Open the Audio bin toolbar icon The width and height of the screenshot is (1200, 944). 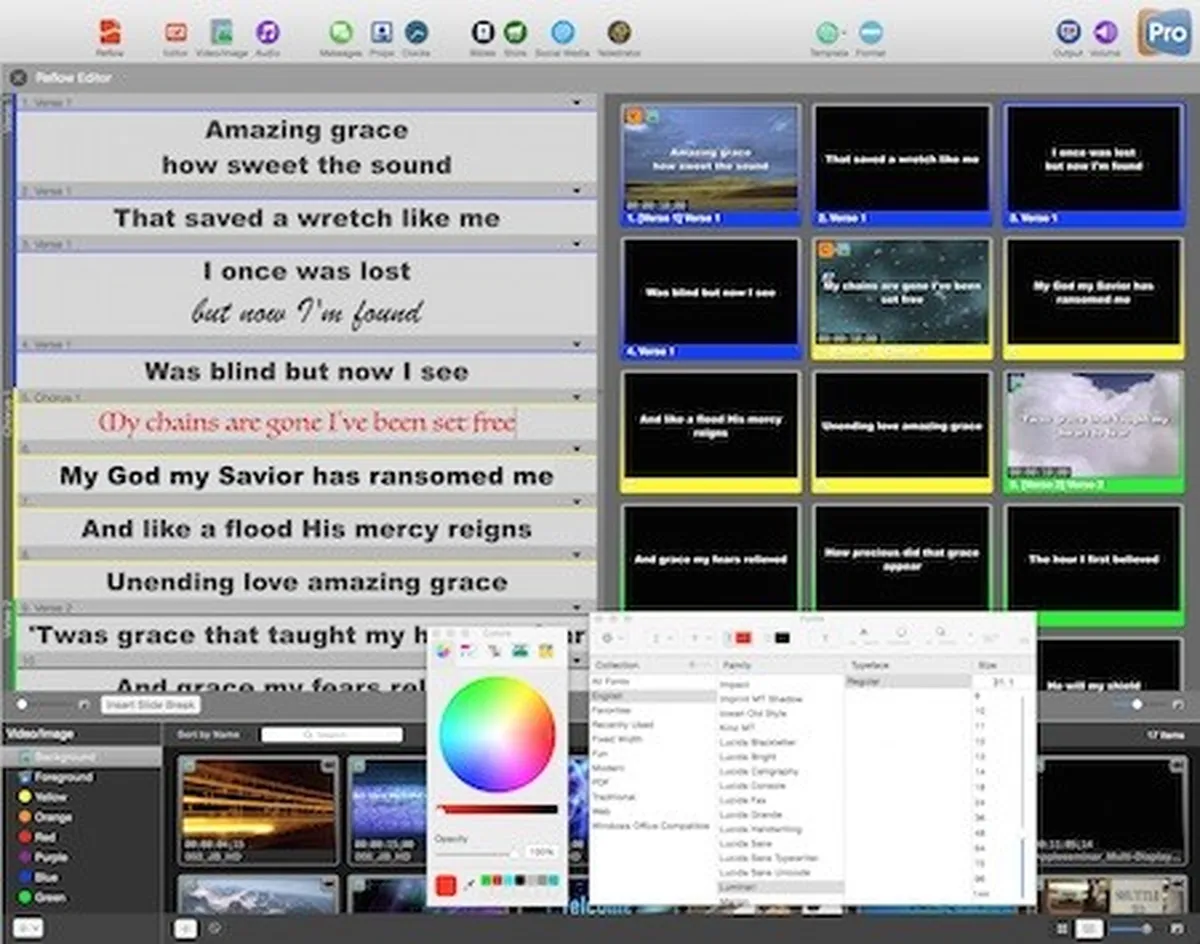(267, 33)
